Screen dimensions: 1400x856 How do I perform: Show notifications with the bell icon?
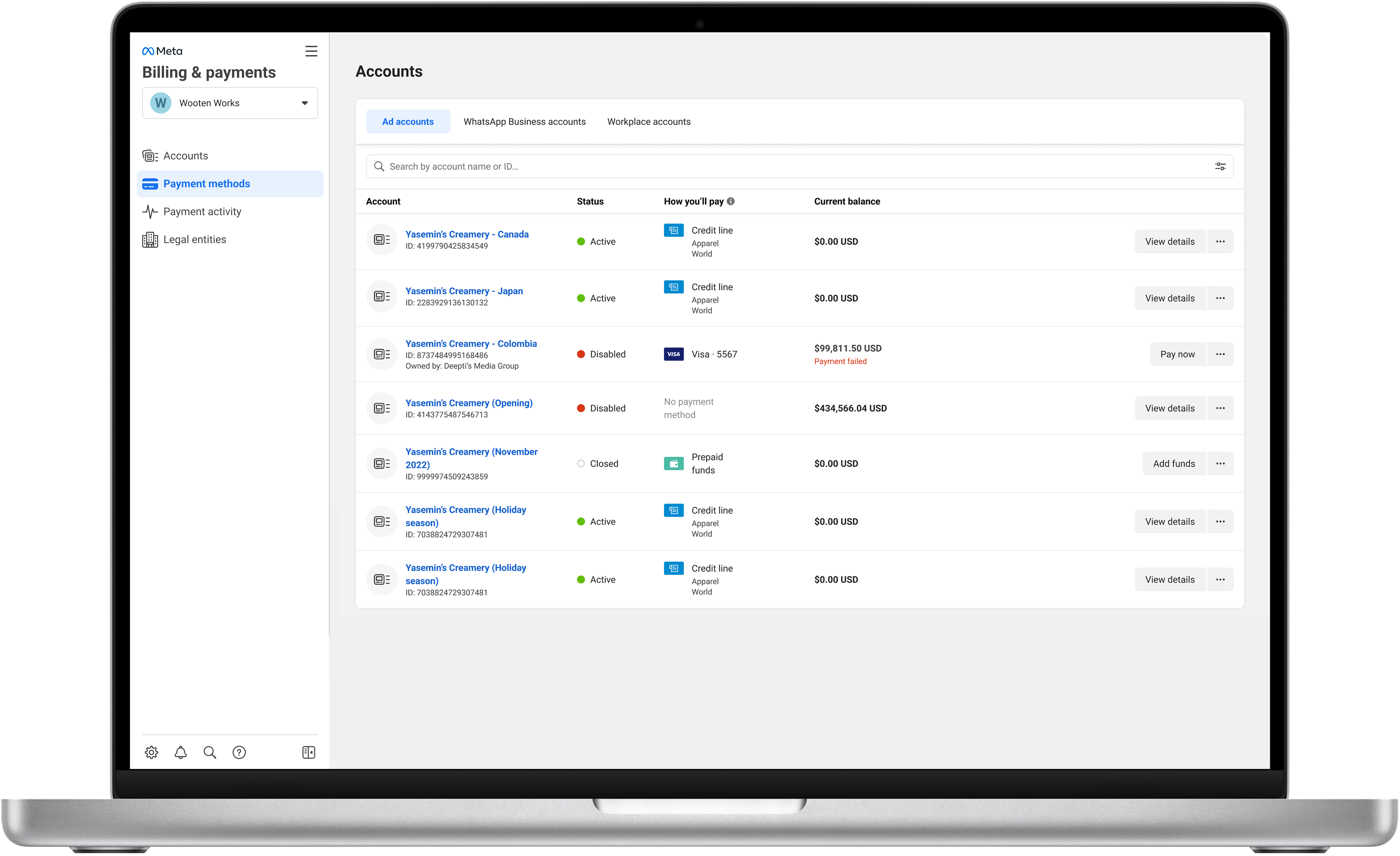tap(181, 752)
